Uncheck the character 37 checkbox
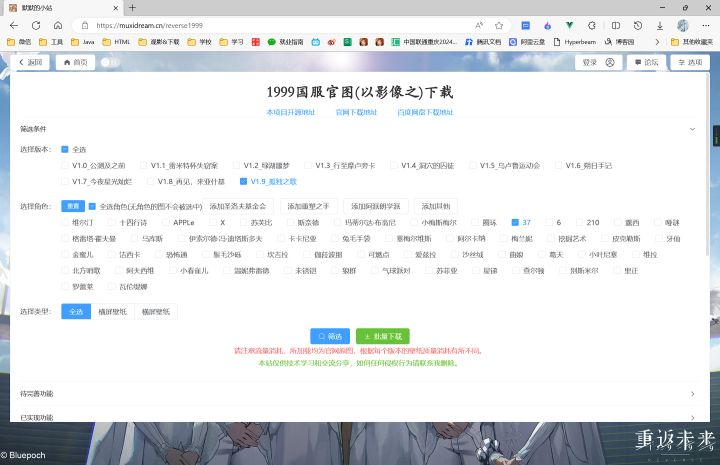Screen dimensions: 720x465 point(515,222)
